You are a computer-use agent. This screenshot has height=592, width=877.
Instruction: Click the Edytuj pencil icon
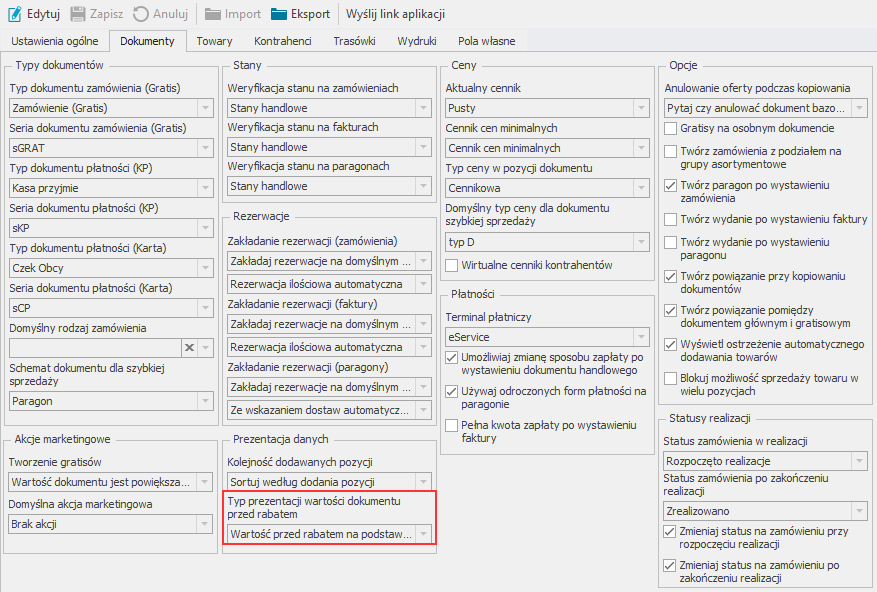pos(15,15)
